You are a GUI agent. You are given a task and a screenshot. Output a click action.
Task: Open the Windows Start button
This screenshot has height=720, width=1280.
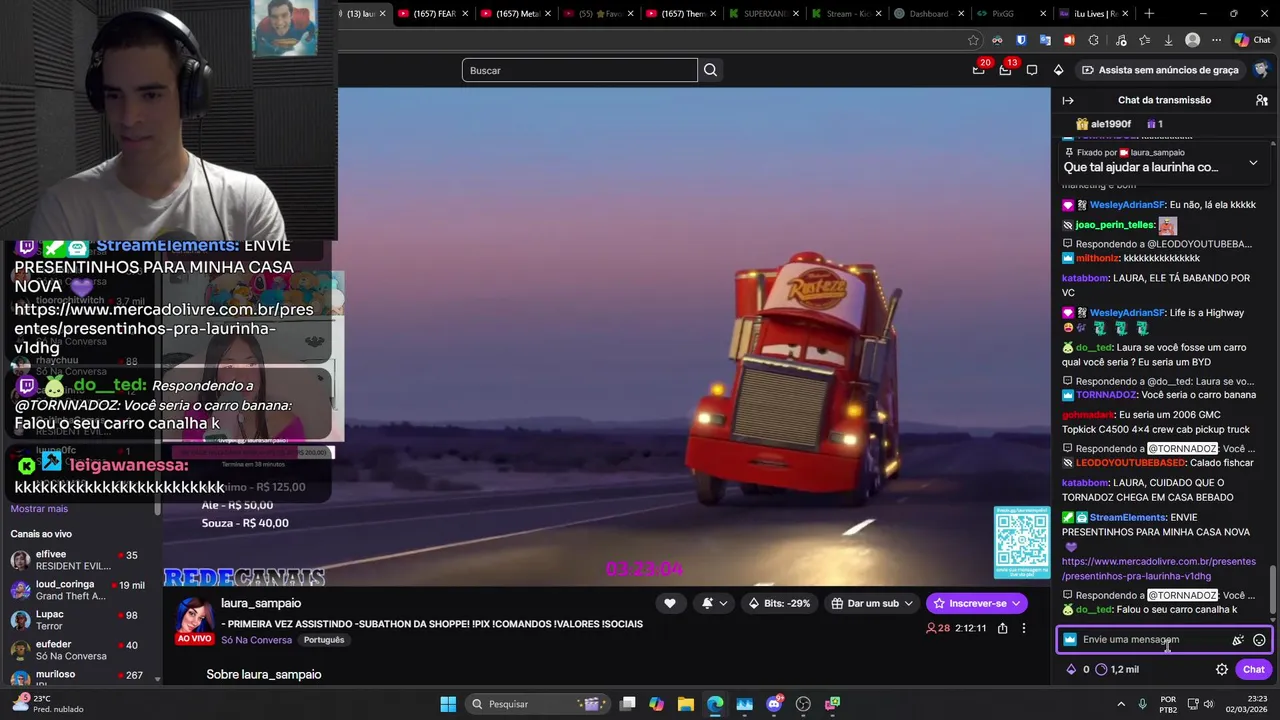coord(448,704)
